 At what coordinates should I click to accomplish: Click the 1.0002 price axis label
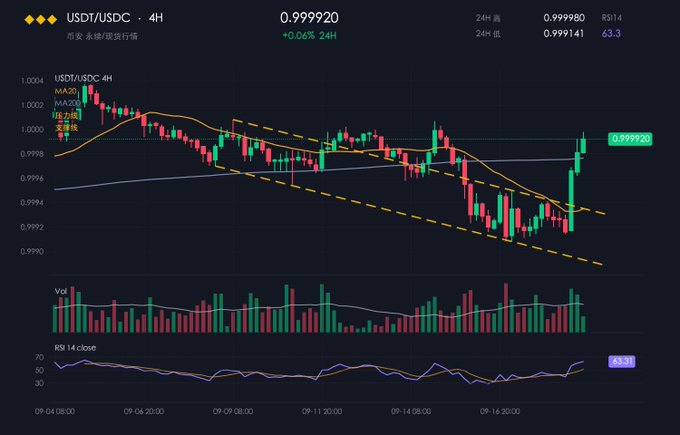tap(32, 105)
